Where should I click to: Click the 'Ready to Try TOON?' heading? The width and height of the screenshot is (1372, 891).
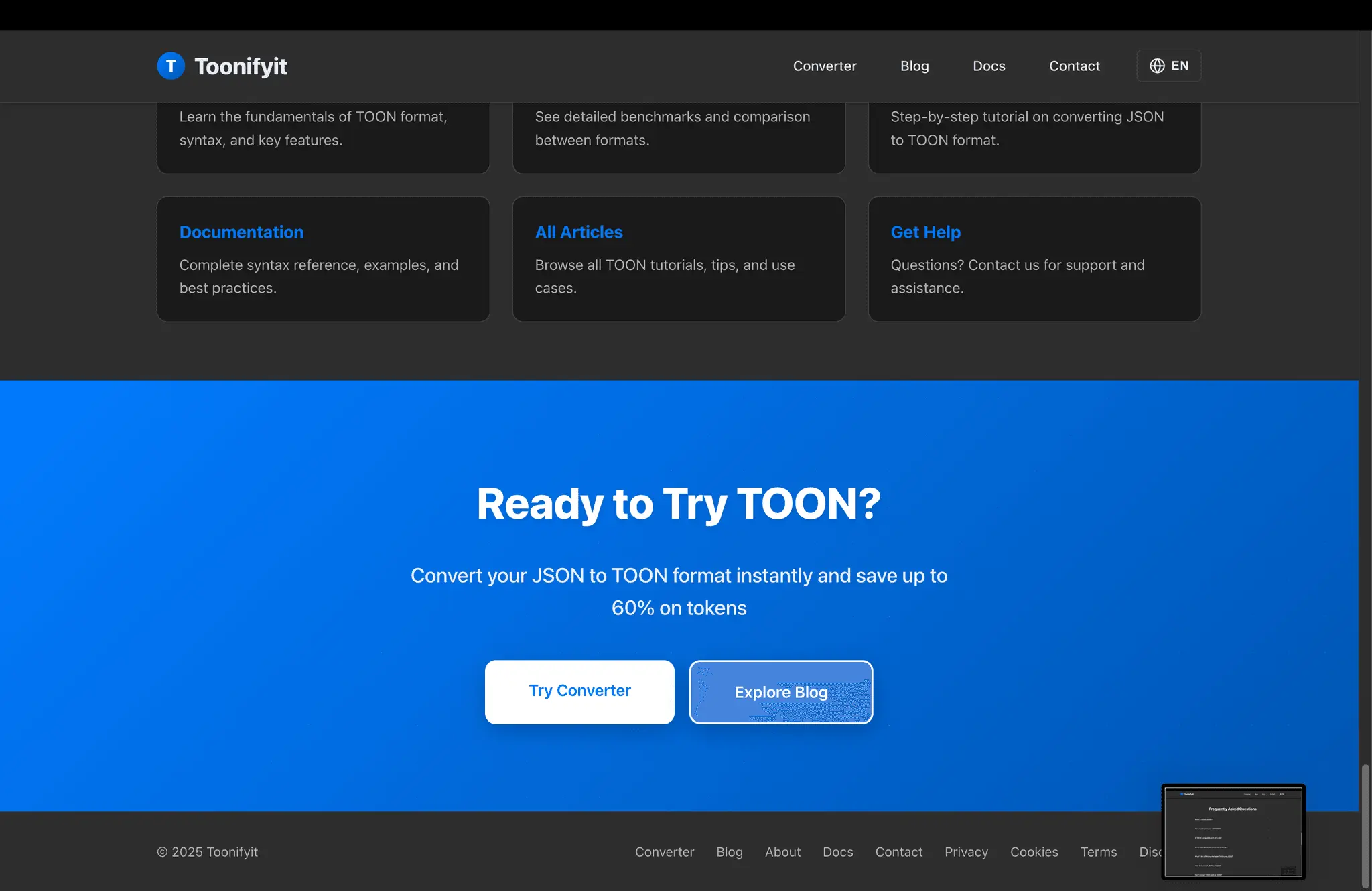point(679,503)
